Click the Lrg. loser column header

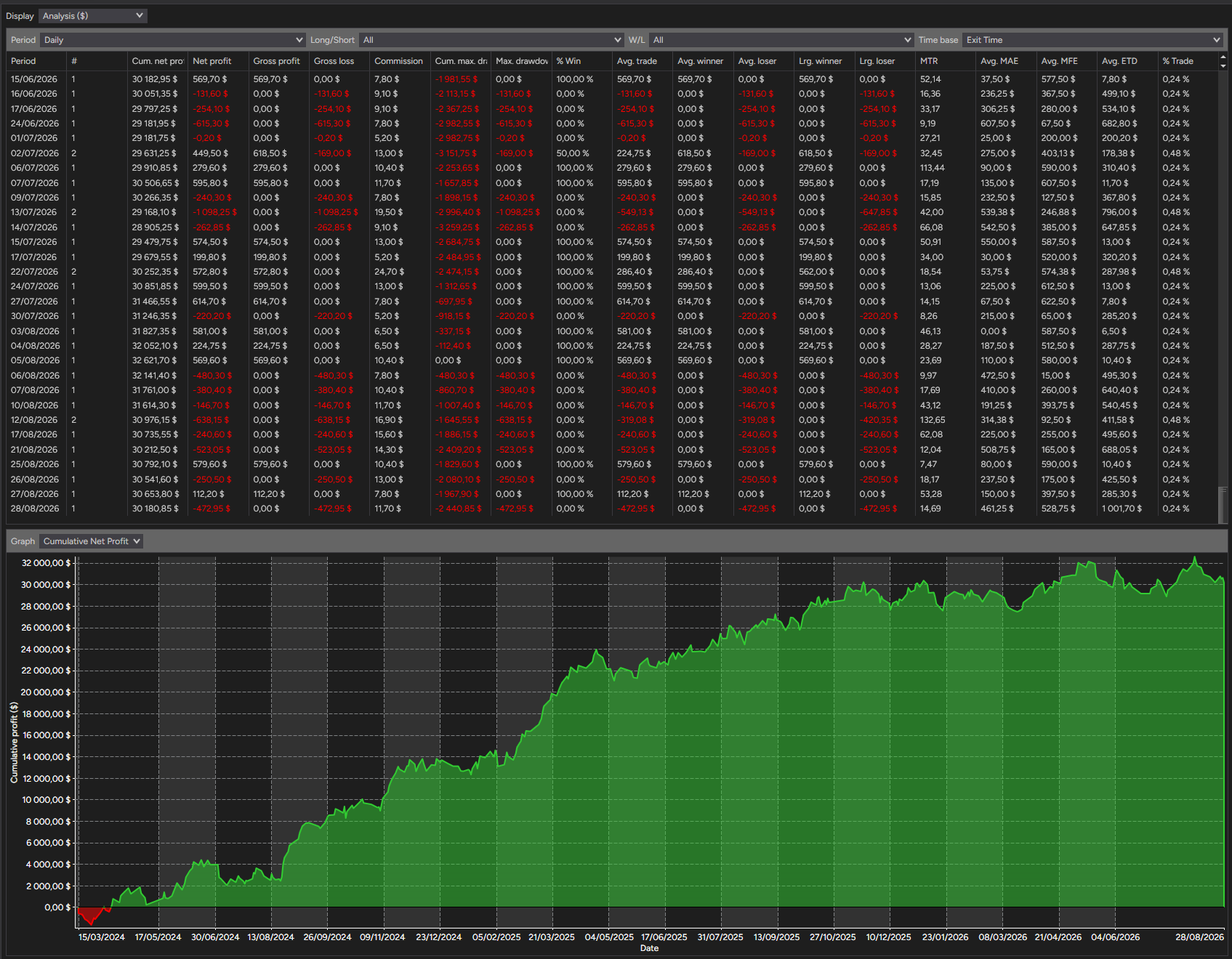(x=885, y=61)
